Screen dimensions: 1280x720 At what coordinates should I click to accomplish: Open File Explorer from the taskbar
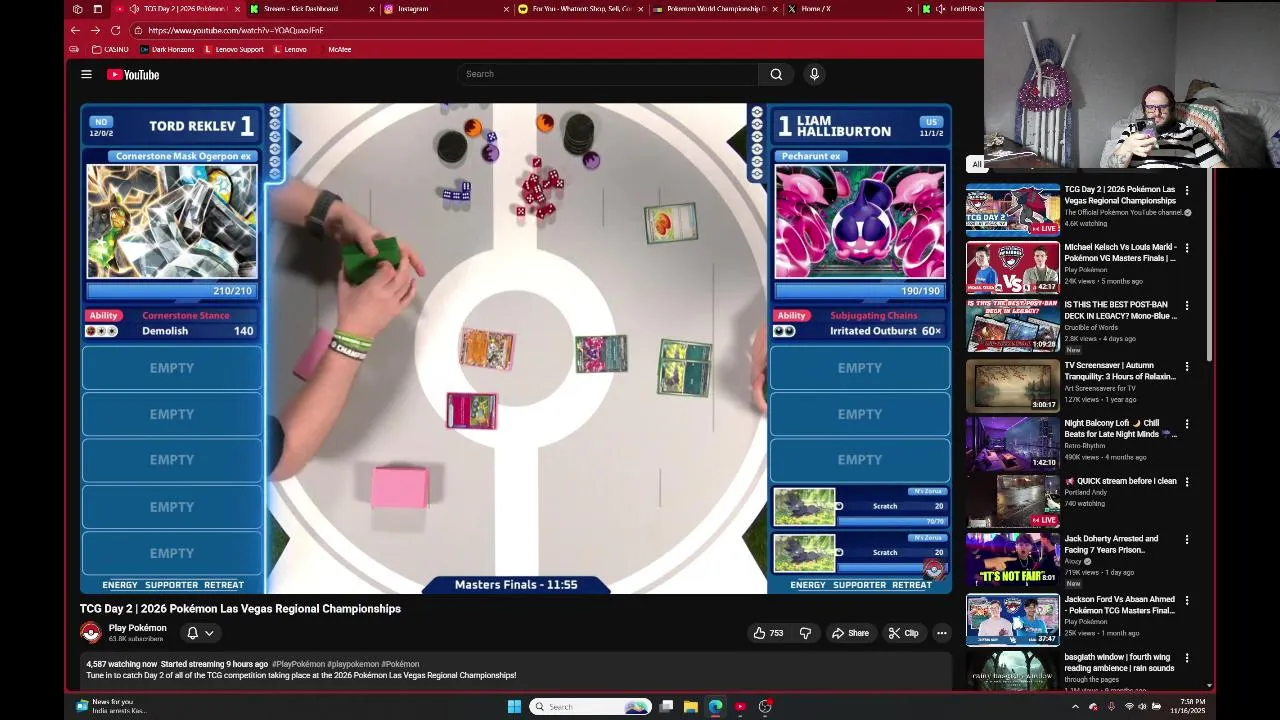690,707
